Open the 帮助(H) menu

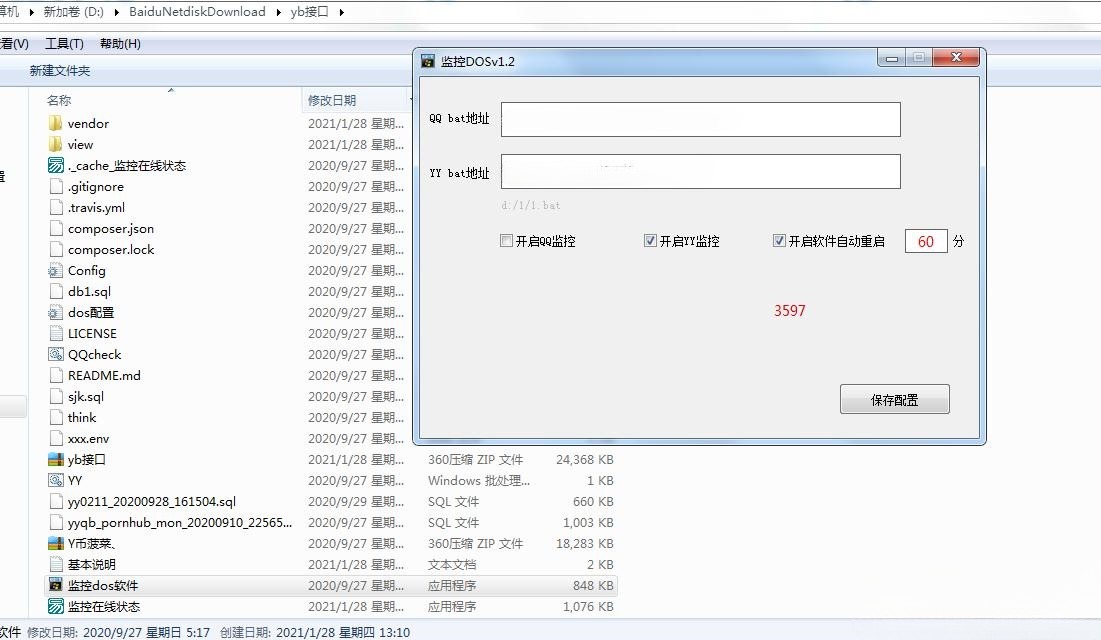pos(117,44)
